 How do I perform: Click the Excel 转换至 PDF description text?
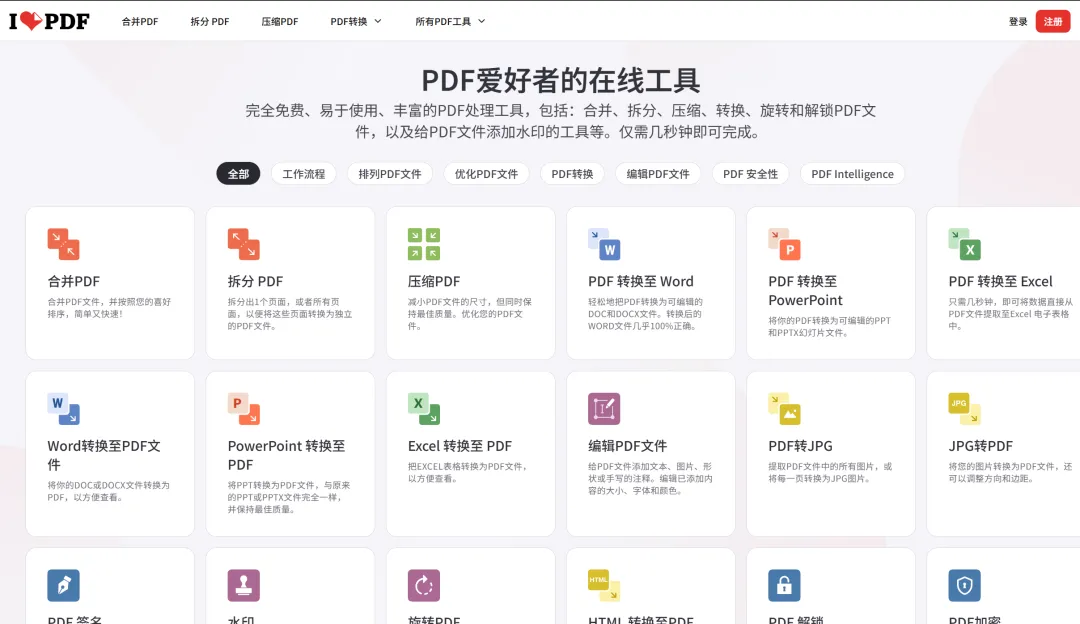(468, 472)
